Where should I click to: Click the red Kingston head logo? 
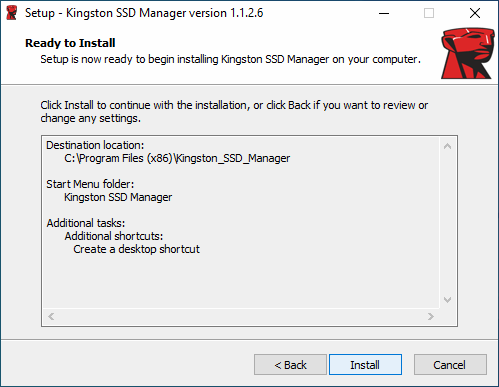click(x=467, y=53)
